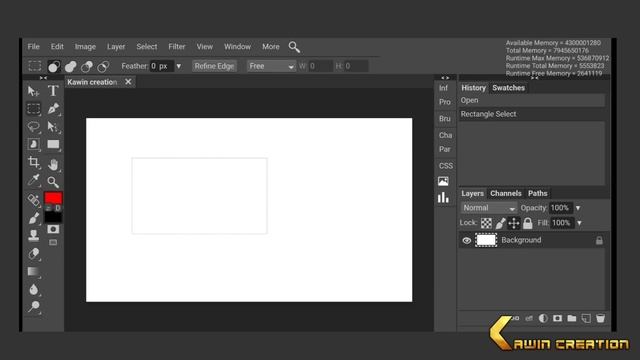Add new adjustment layer icon

pos(543,318)
